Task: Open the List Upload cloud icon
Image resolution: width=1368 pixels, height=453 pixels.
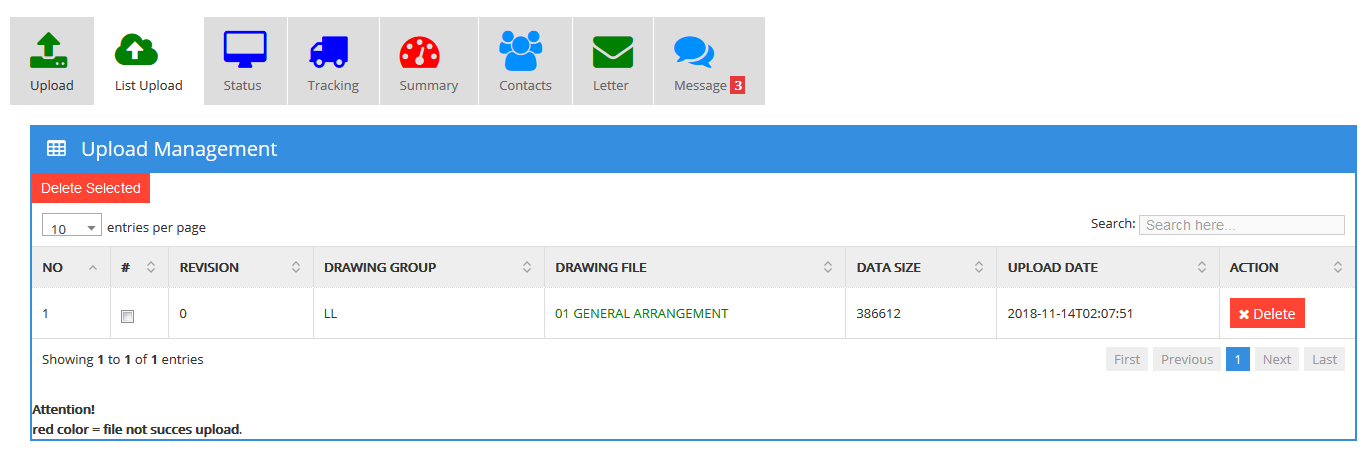Action: click(x=136, y=50)
